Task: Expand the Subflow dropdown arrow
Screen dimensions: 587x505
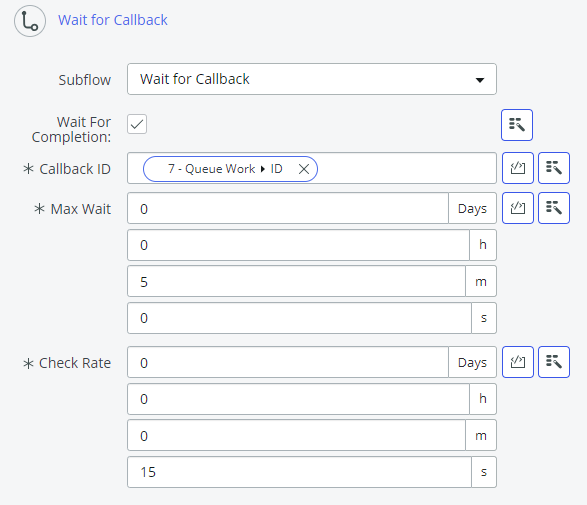Action: [x=480, y=80]
